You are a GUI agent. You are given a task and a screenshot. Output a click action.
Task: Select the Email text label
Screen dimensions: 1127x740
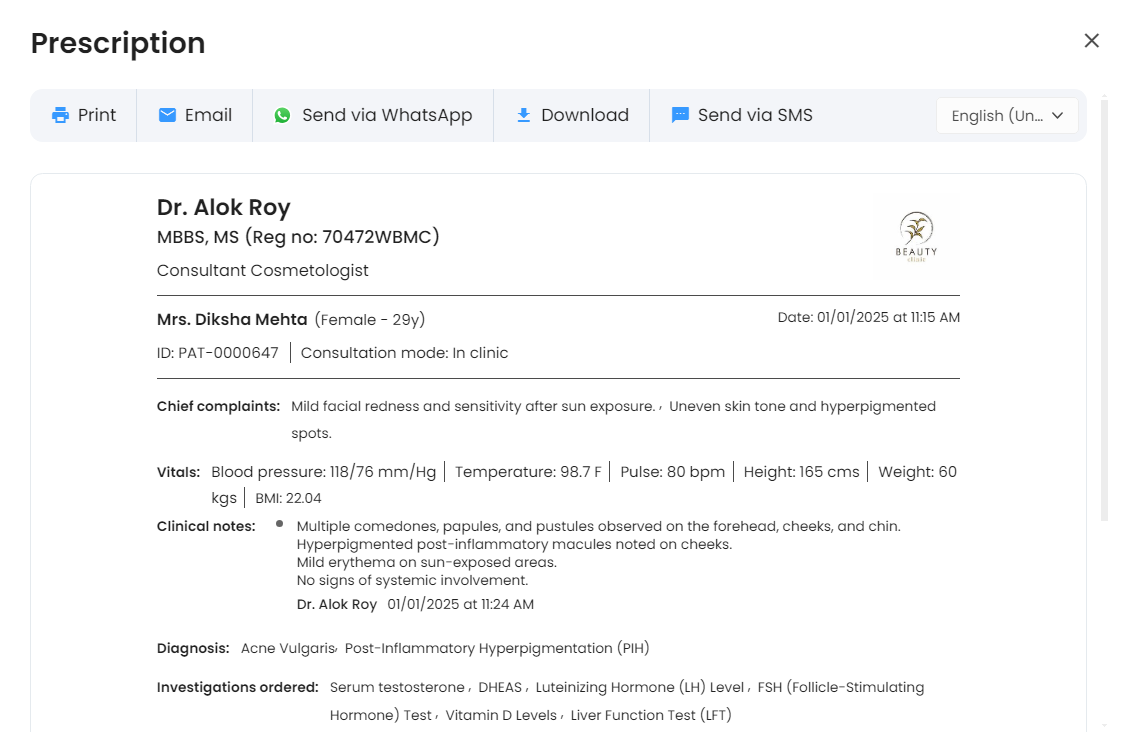coord(208,115)
